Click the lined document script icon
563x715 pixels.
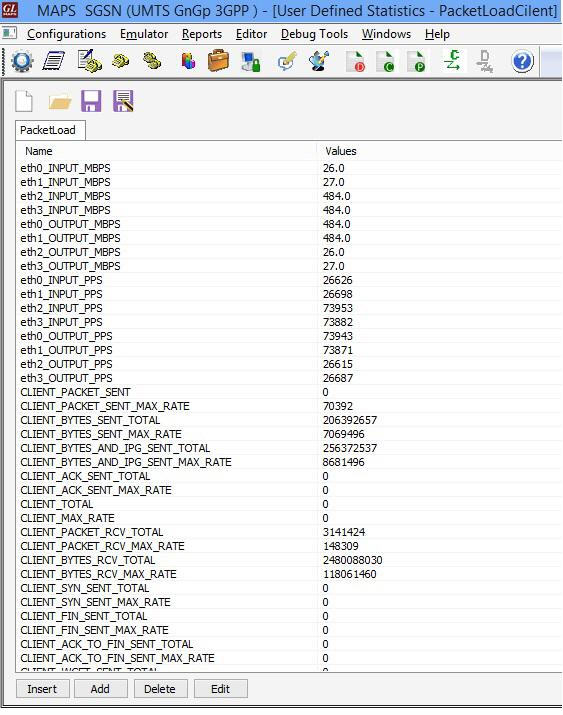pyautogui.click(x=53, y=61)
